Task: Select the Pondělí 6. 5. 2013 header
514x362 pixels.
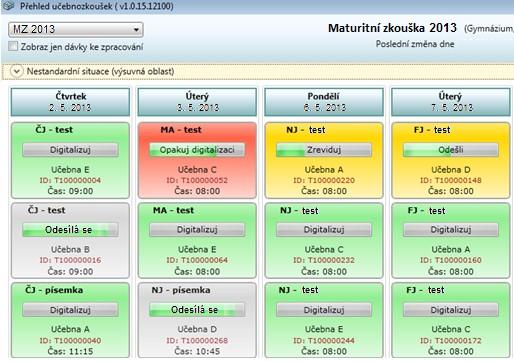Action: pyautogui.click(x=324, y=102)
